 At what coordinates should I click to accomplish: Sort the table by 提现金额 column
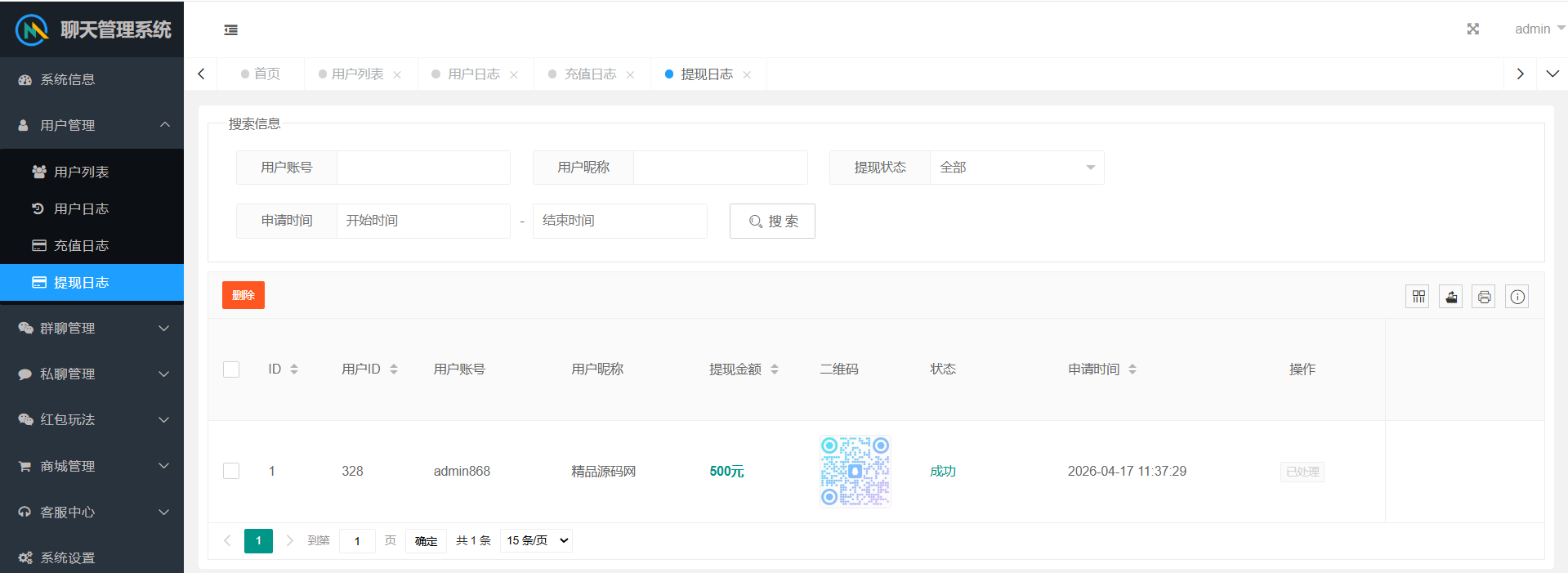pyautogui.click(x=774, y=369)
